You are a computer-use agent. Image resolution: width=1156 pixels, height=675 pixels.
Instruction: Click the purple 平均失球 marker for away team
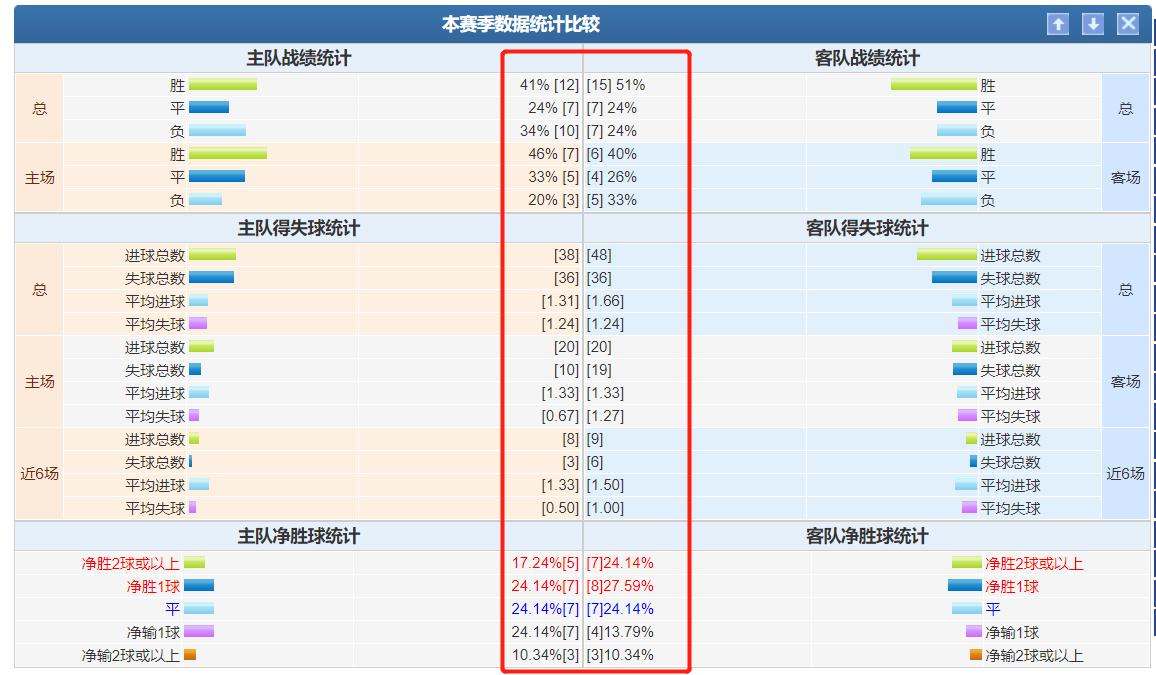968,323
